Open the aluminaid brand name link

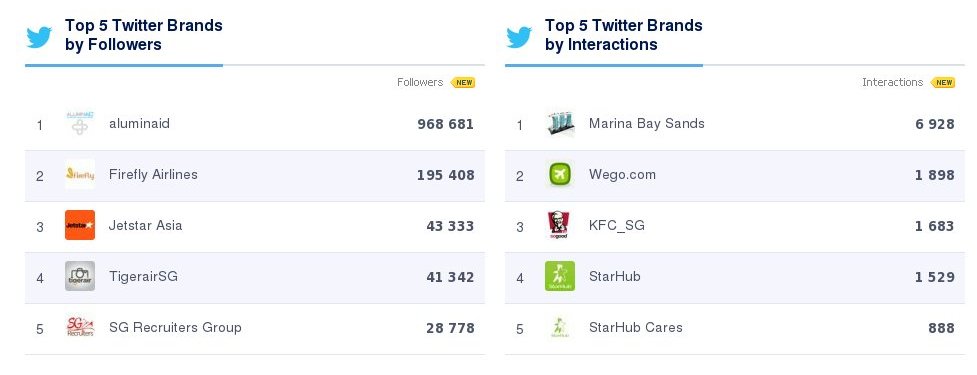point(139,123)
